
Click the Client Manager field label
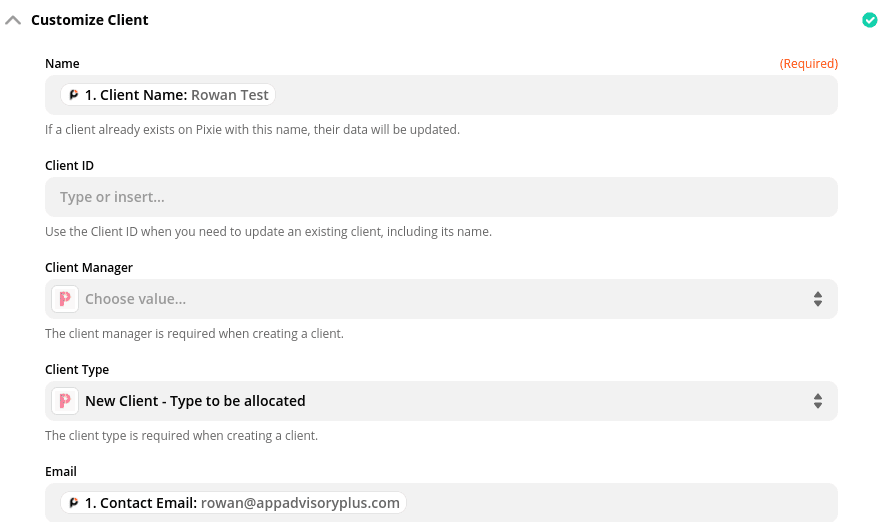(x=89, y=268)
